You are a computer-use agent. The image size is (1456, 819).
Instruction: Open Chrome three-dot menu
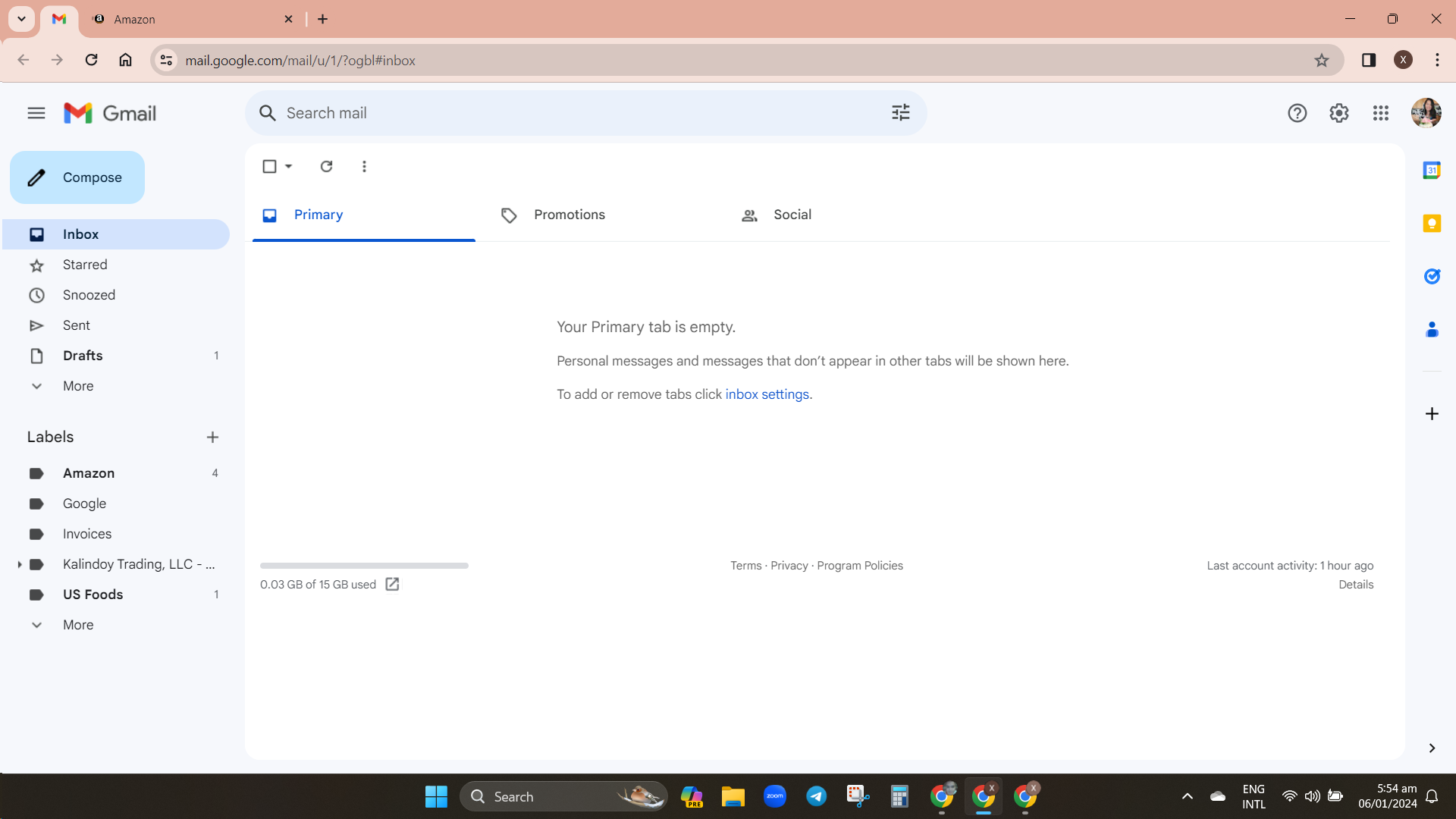click(x=1437, y=61)
